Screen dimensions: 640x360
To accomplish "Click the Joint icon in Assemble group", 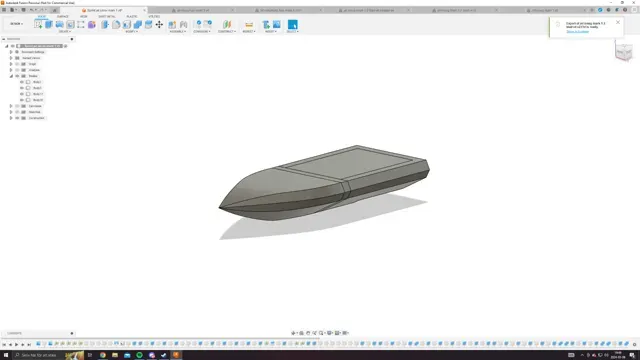I will tap(183, 24).
